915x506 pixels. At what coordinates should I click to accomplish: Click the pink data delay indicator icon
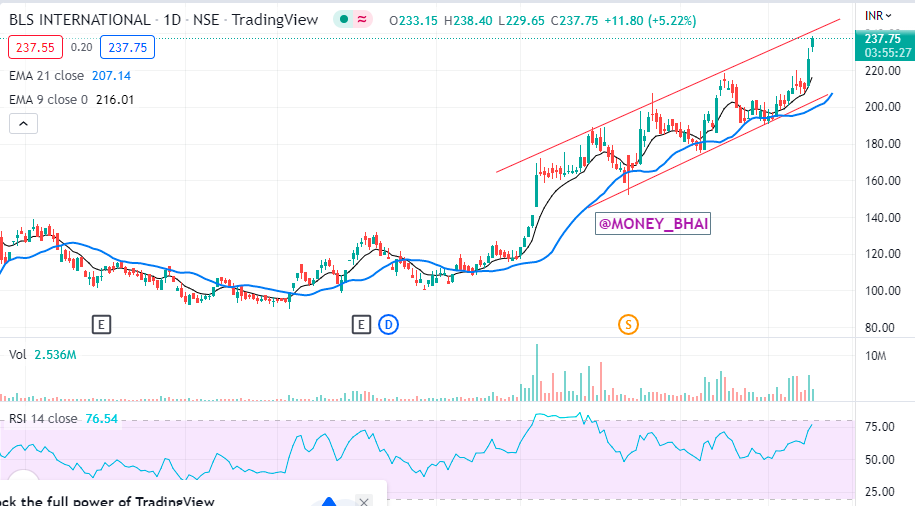click(x=362, y=20)
